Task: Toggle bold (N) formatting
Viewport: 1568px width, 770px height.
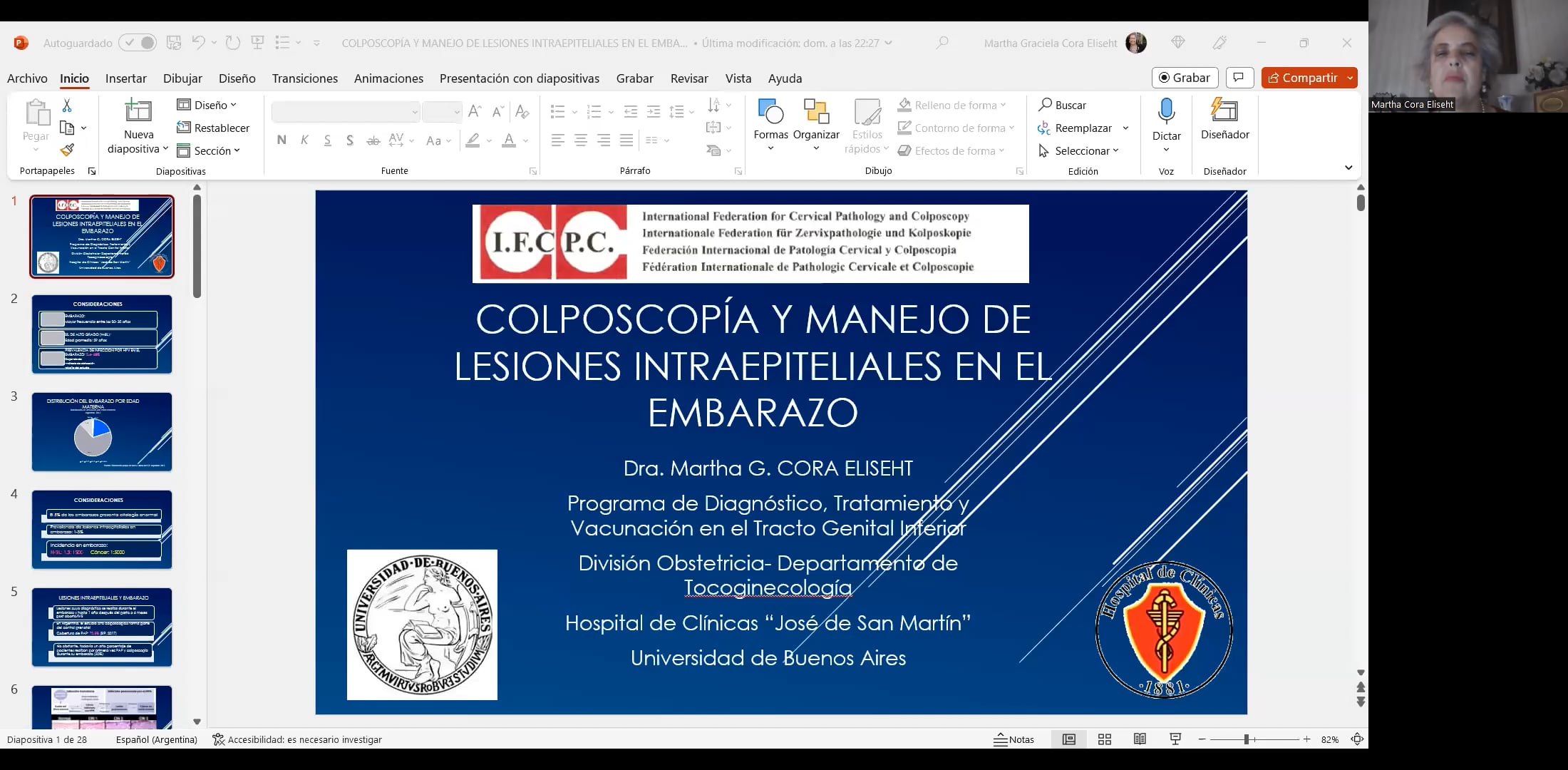Action: (x=281, y=140)
